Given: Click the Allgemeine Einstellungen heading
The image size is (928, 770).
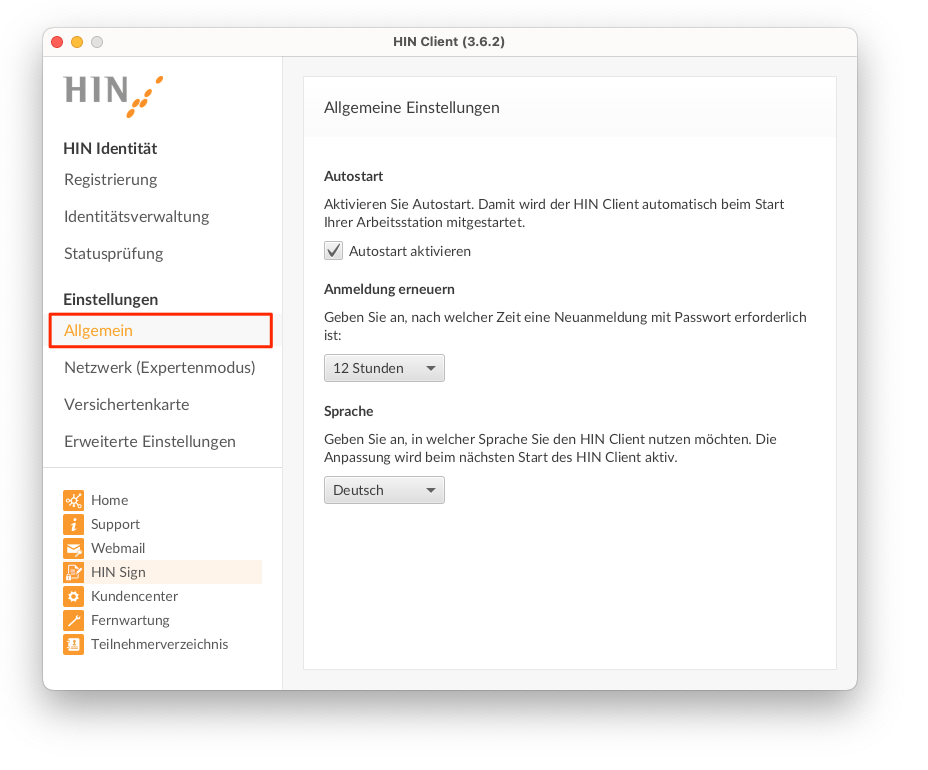Looking at the screenshot, I should (412, 108).
